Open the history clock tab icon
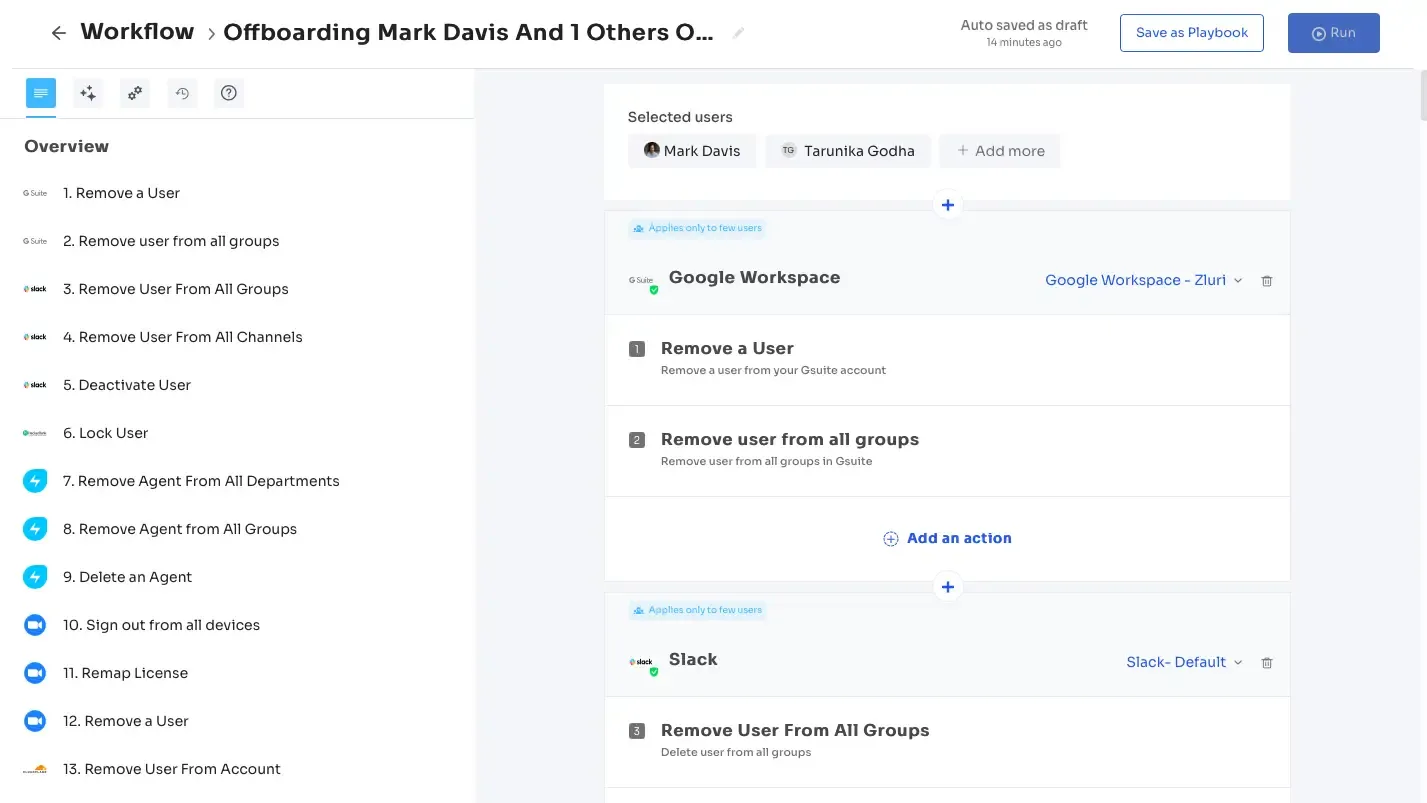 [182, 93]
